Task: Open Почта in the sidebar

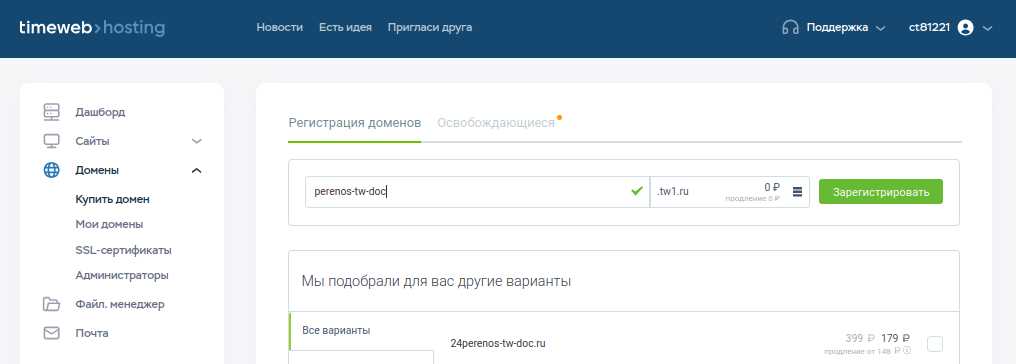Action: (x=91, y=333)
